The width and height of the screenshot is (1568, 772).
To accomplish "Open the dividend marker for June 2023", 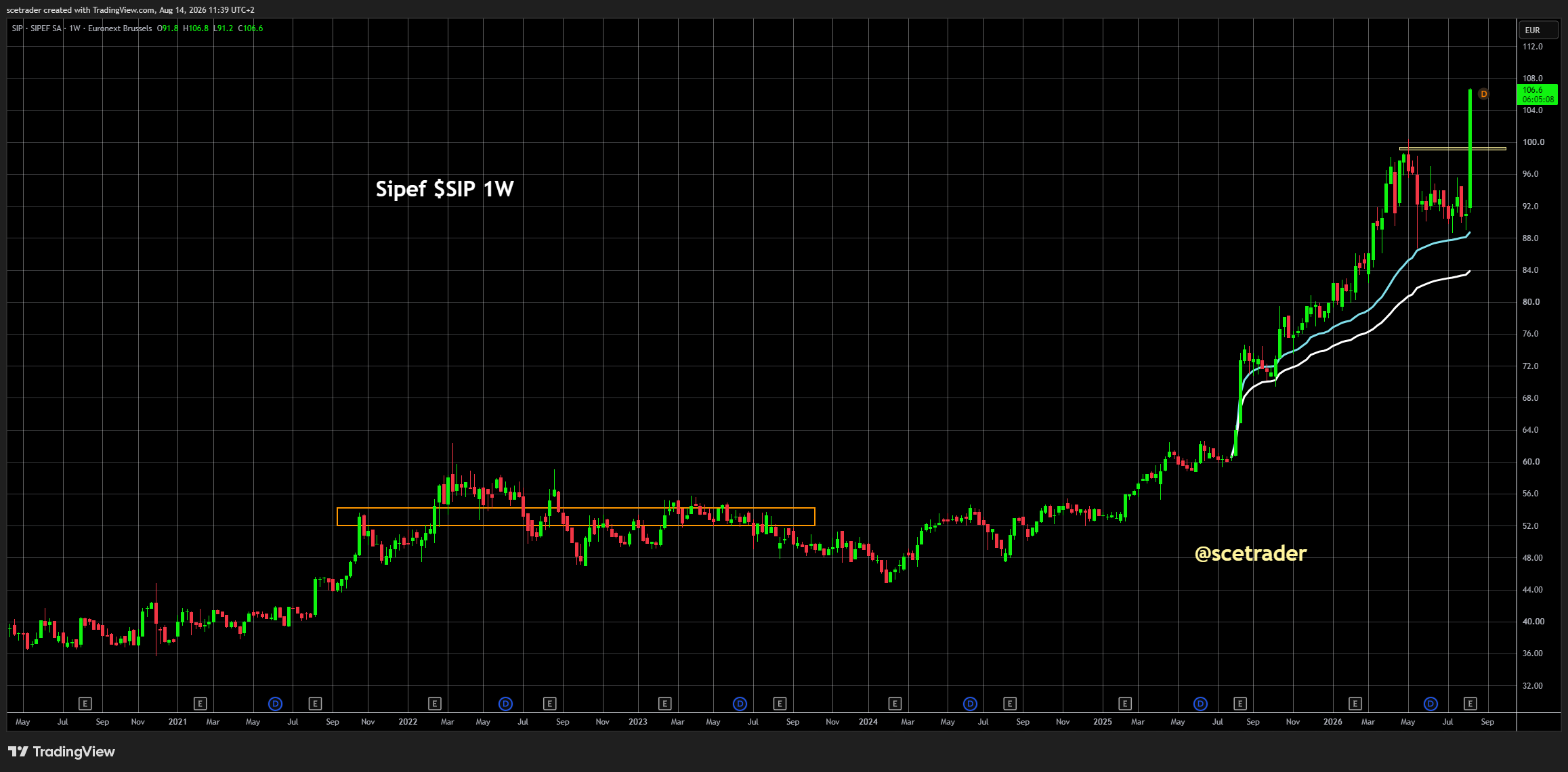I will coord(740,704).
